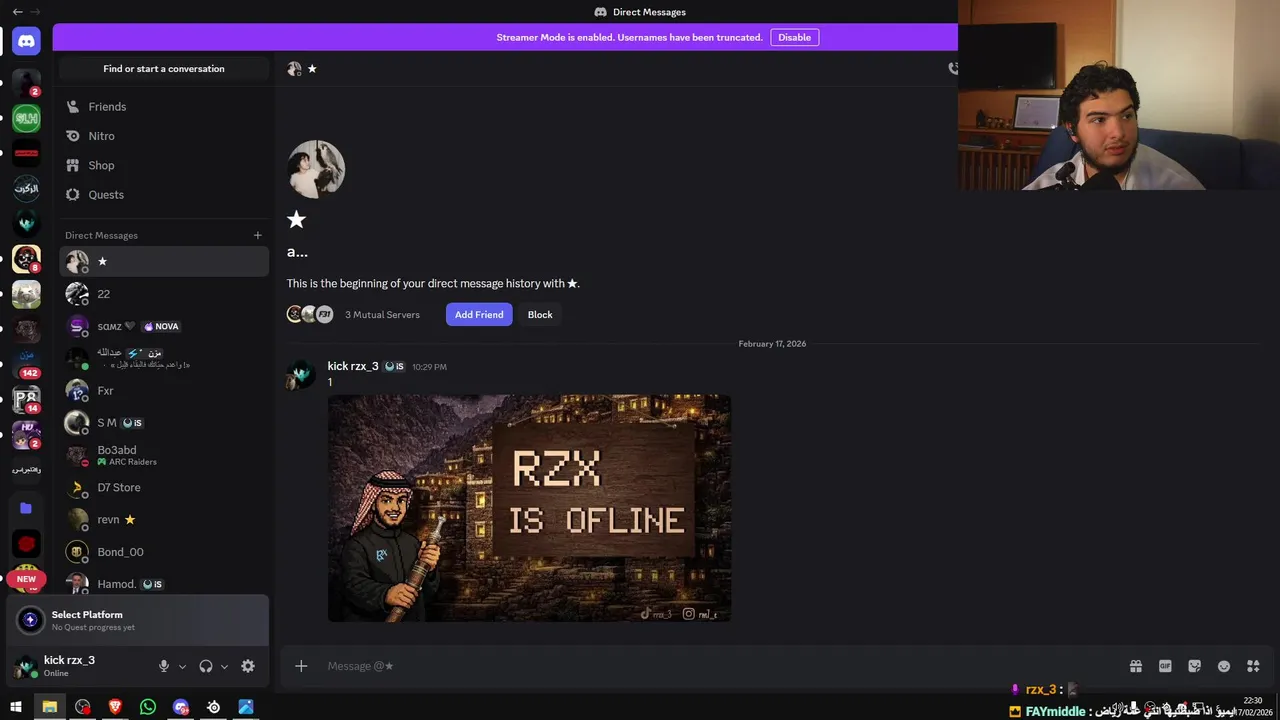Image resolution: width=1280 pixels, height=720 pixels.
Task: Open ★ profile picture at conversation top
Action: click(316, 169)
